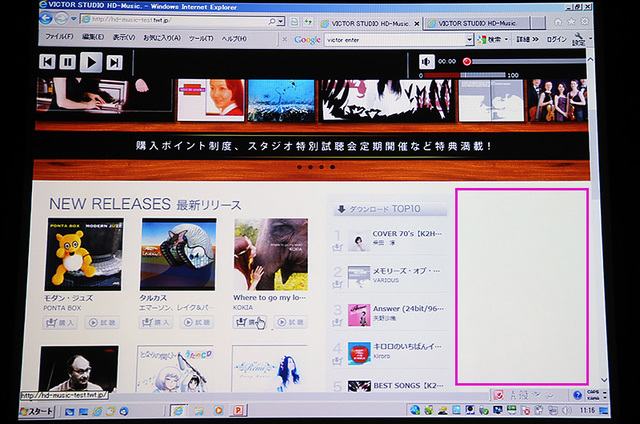This screenshot has height=424, width=640.
Task: Click 試聴 button under タルカス
Action: pos(196,323)
